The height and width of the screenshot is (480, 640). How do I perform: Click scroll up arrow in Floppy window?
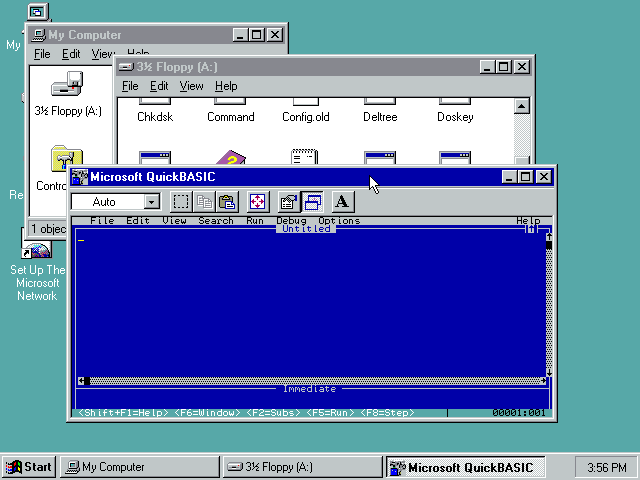[x=521, y=106]
